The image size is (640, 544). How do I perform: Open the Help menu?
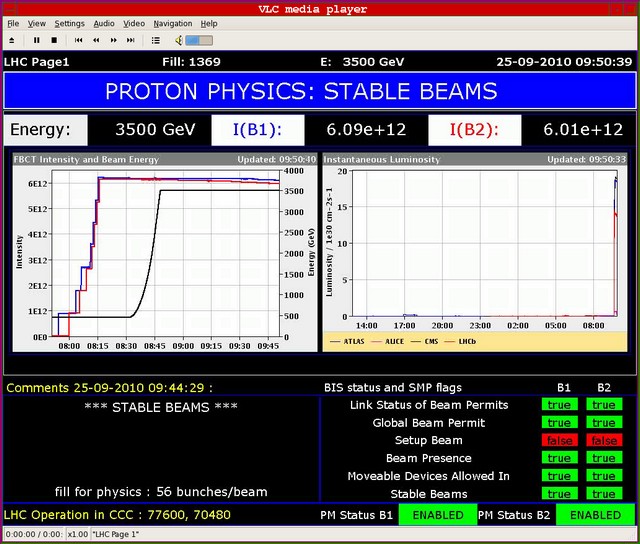tap(209, 24)
